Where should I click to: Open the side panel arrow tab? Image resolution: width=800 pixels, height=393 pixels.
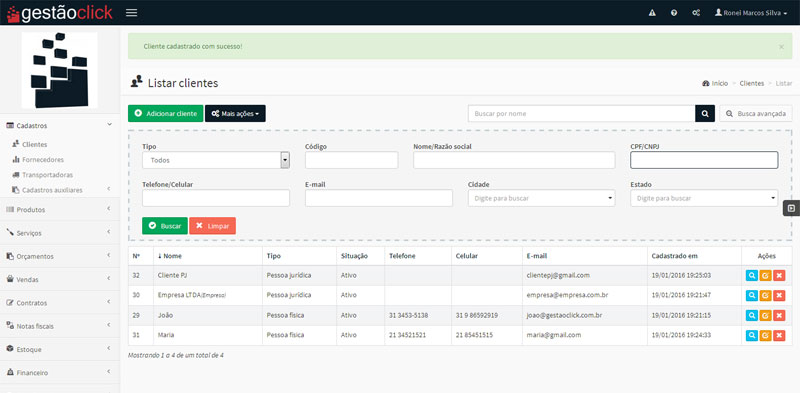pyautogui.click(x=791, y=208)
